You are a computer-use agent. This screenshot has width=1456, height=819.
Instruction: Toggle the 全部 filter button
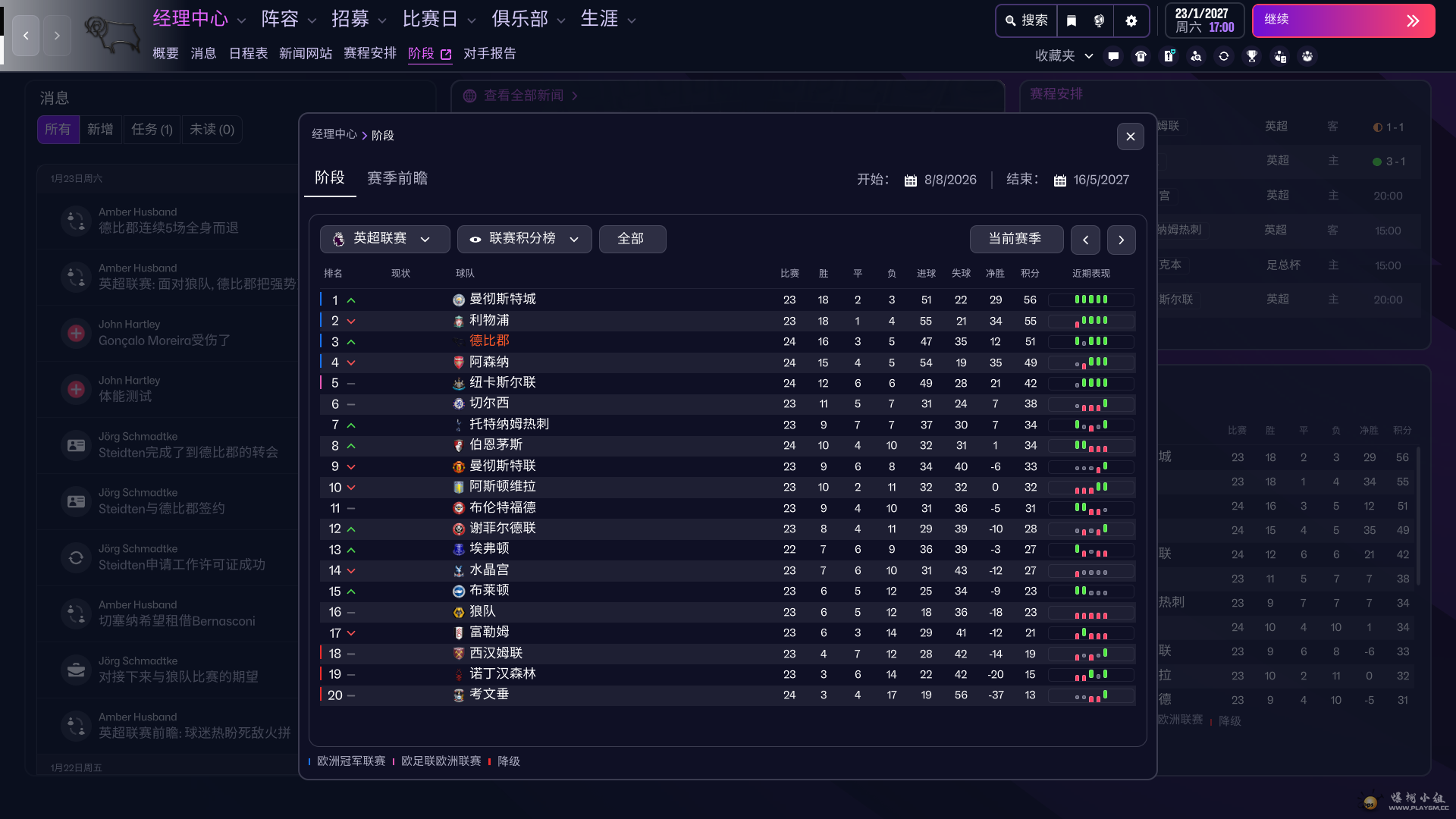click(x=631, y=239)
